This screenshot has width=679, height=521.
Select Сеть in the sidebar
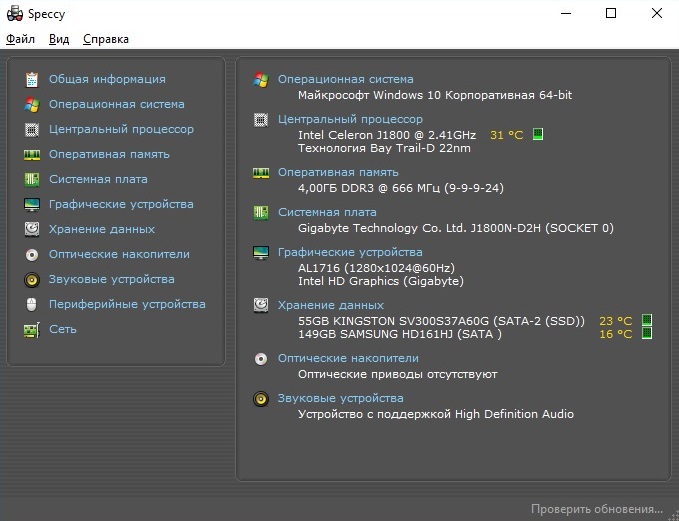(63, 329)
